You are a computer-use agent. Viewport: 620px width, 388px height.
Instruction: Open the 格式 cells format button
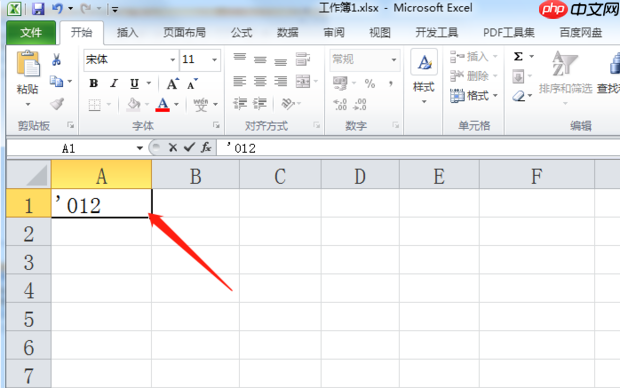[x=473, y=95]
